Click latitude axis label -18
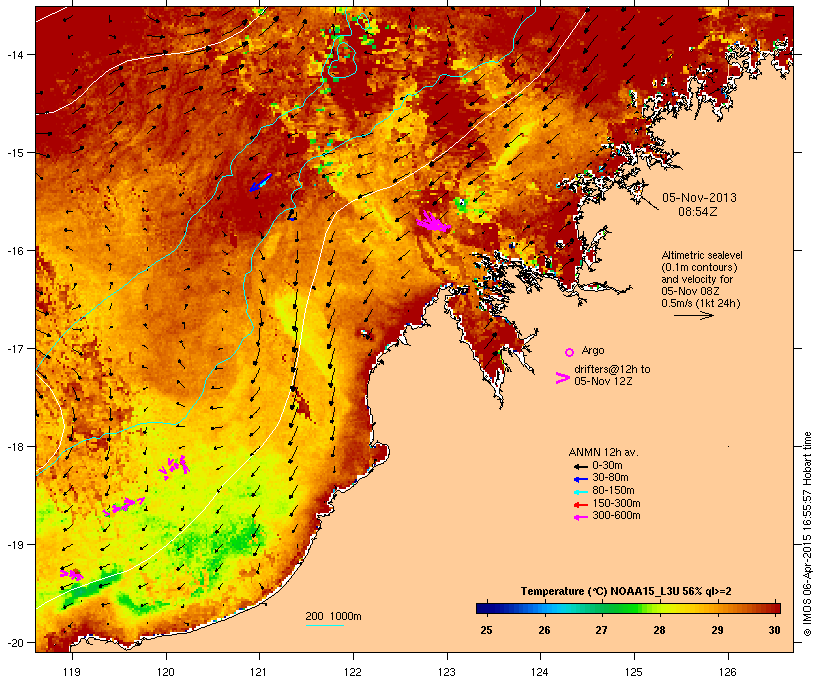820x680 pixels. click(x=14, y=447)
